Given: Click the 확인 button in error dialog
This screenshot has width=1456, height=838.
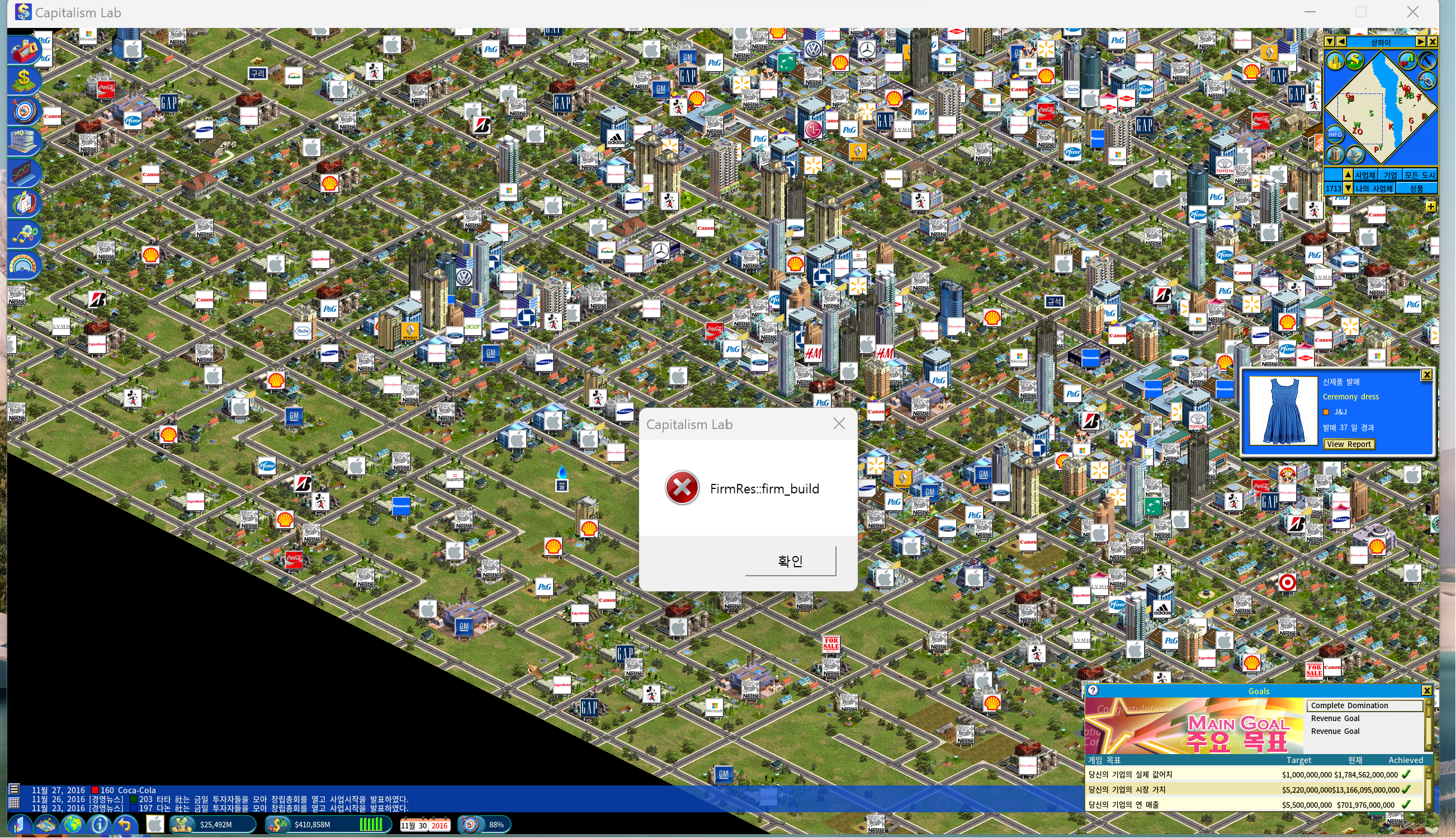Looking at the screenshot, I should pos(791,561).
